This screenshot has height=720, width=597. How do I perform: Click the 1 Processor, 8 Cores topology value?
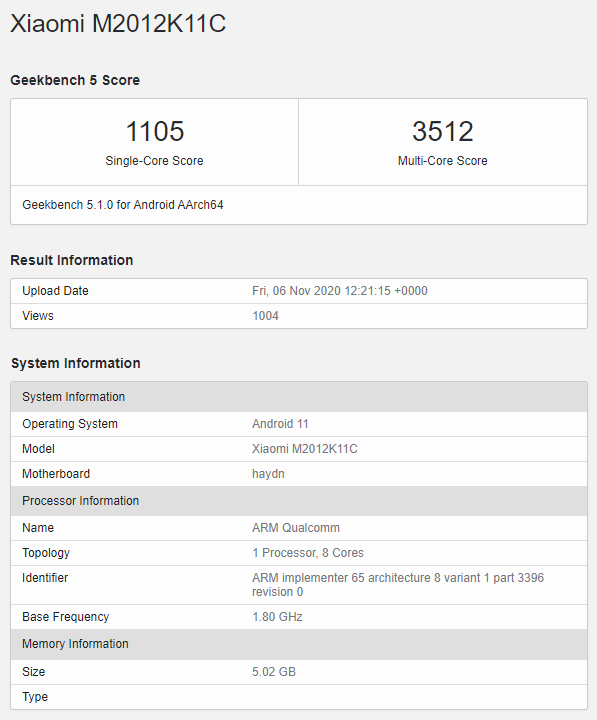308,553
